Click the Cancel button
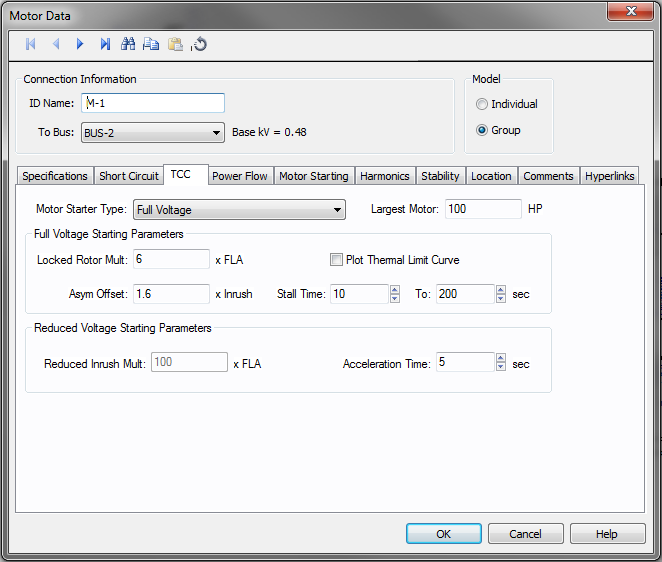This screenshot has width=662, height=562. click(x=525, y=534)
